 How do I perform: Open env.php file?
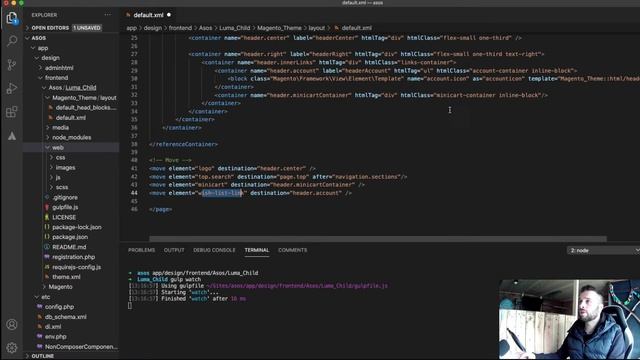(56, 337)
